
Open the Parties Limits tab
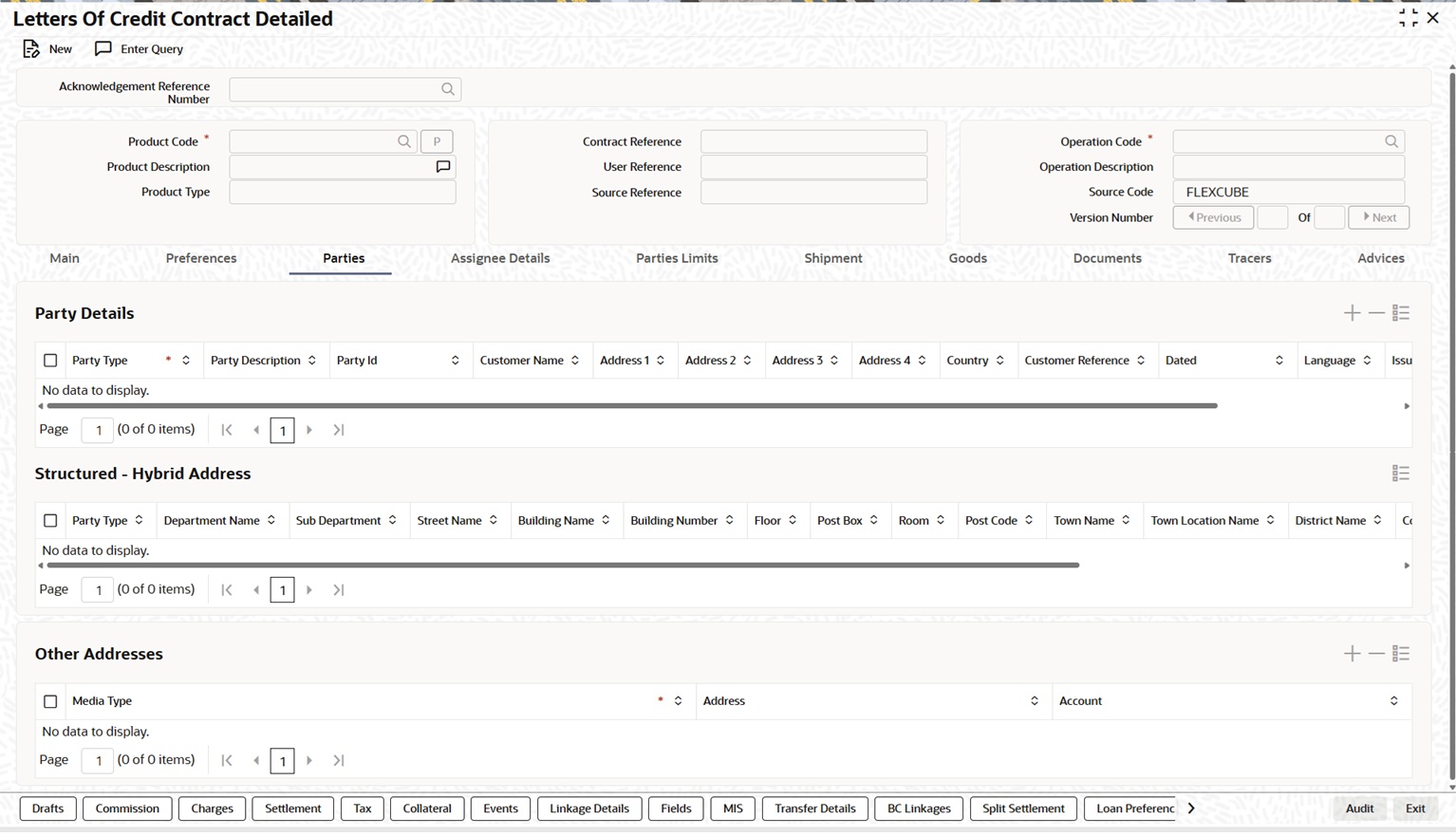[677, 258]
